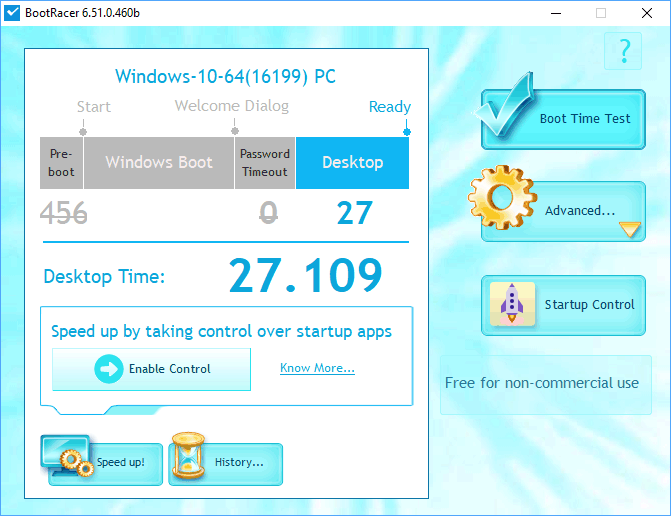Open help via the question mark icon

(x=623, y=51)
